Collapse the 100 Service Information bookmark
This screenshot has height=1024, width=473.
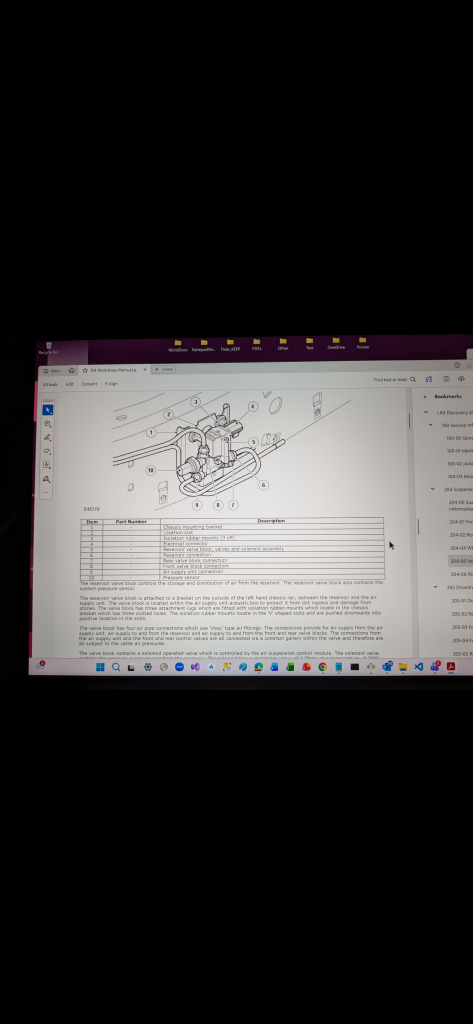click(x=431, y=425)
